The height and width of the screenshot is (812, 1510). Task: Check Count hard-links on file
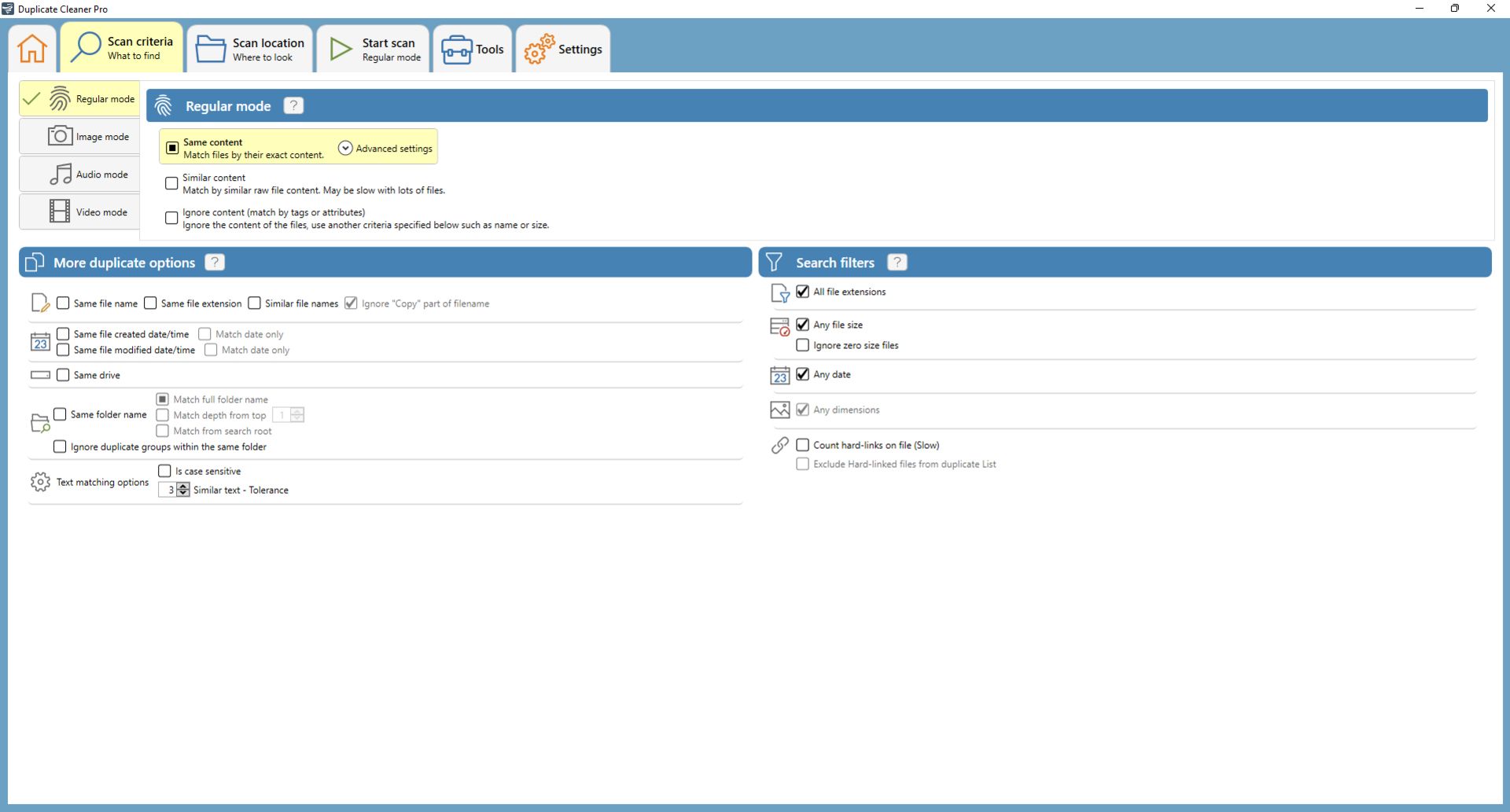802,444
